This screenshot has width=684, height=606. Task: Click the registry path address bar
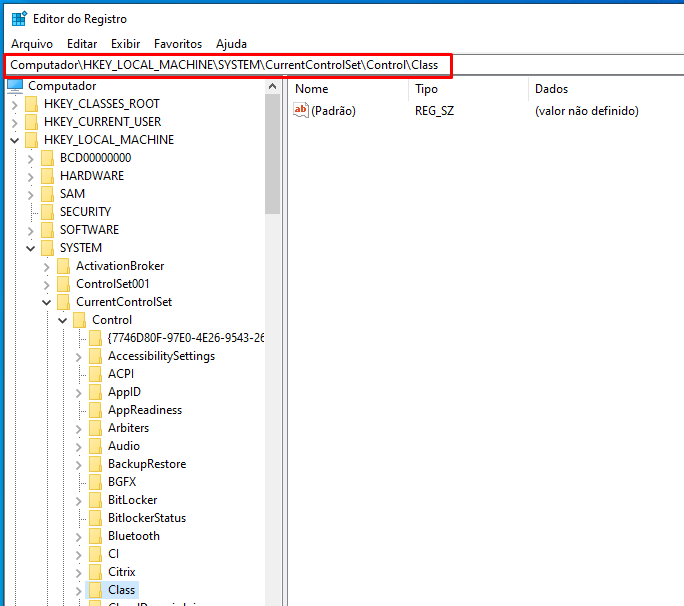229,65
